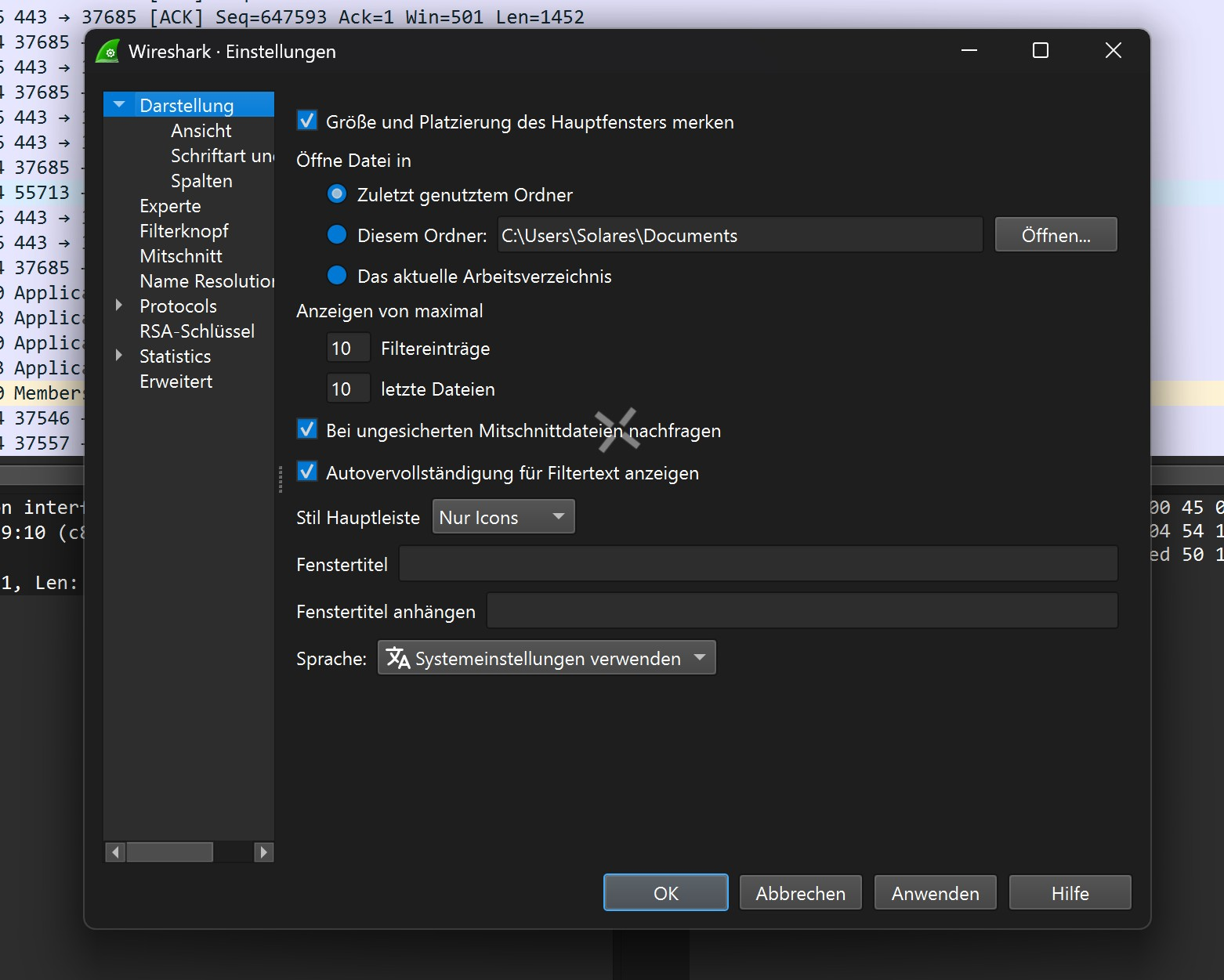Viewport: 1224px width, 980px height.
Task: Minimize the Einstellungen dialog
Action: (969, 51)
